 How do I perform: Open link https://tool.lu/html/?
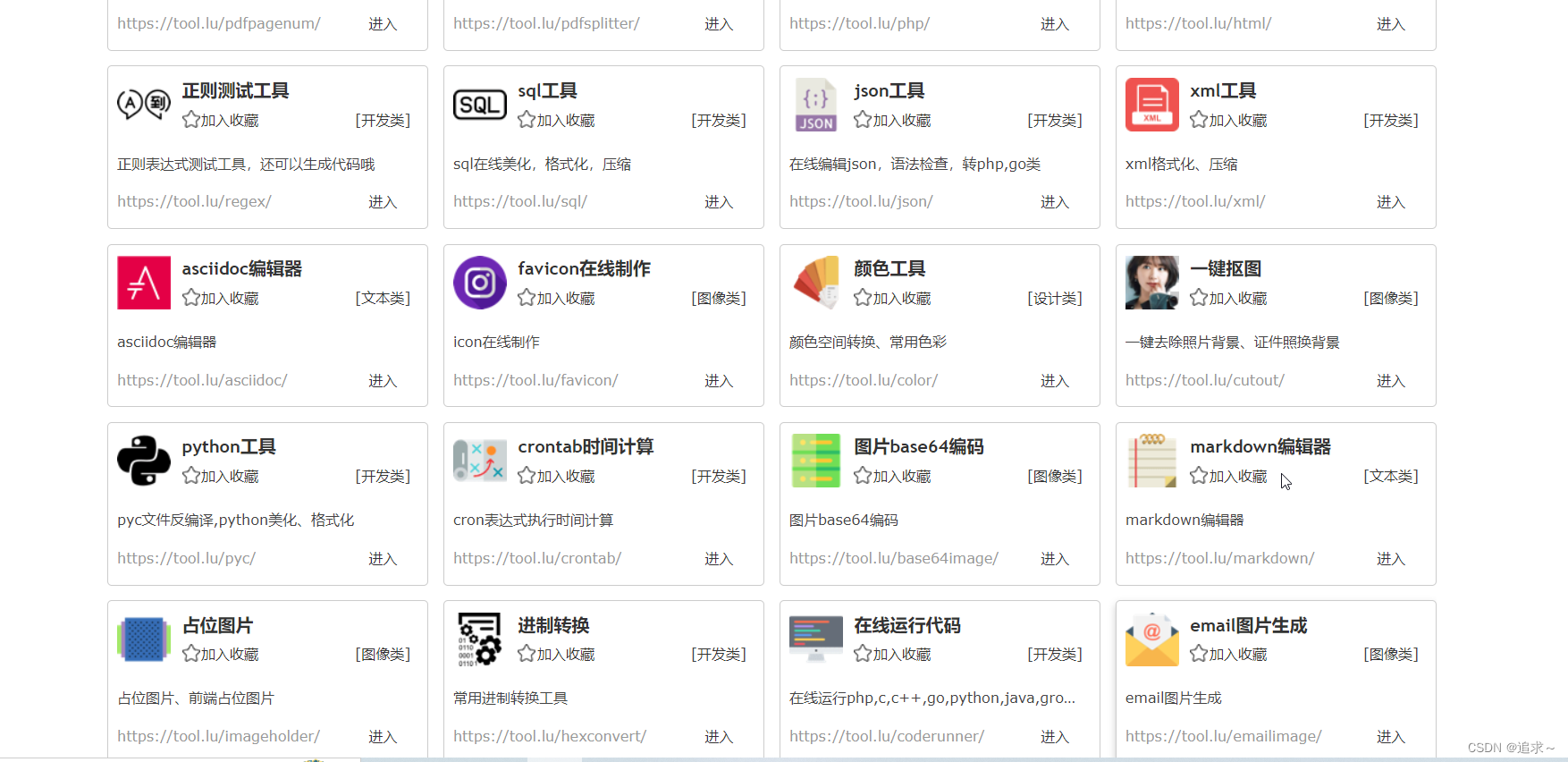pos(1199,23)
